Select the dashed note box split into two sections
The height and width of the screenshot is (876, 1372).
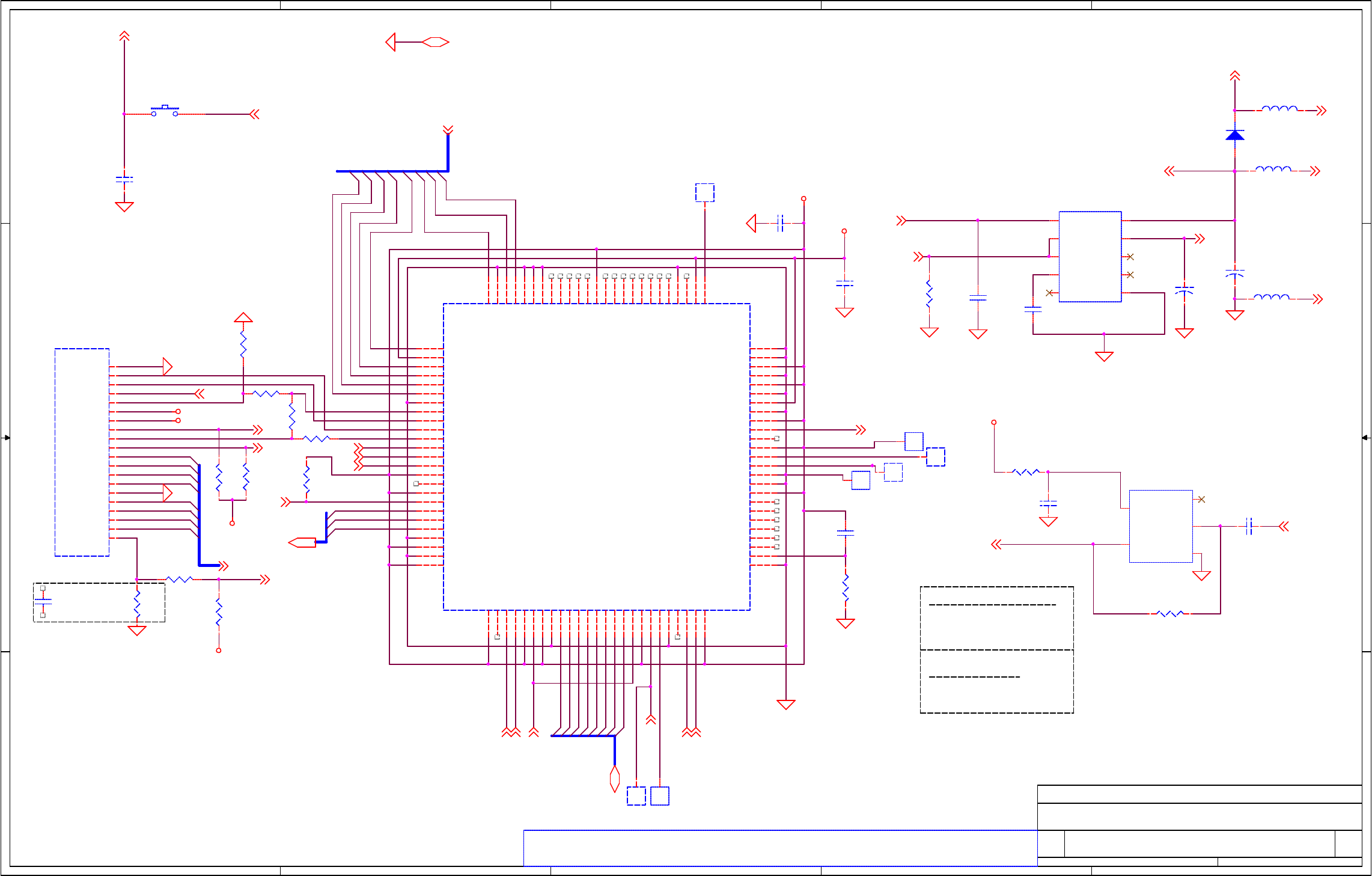(x=997, y=650)
